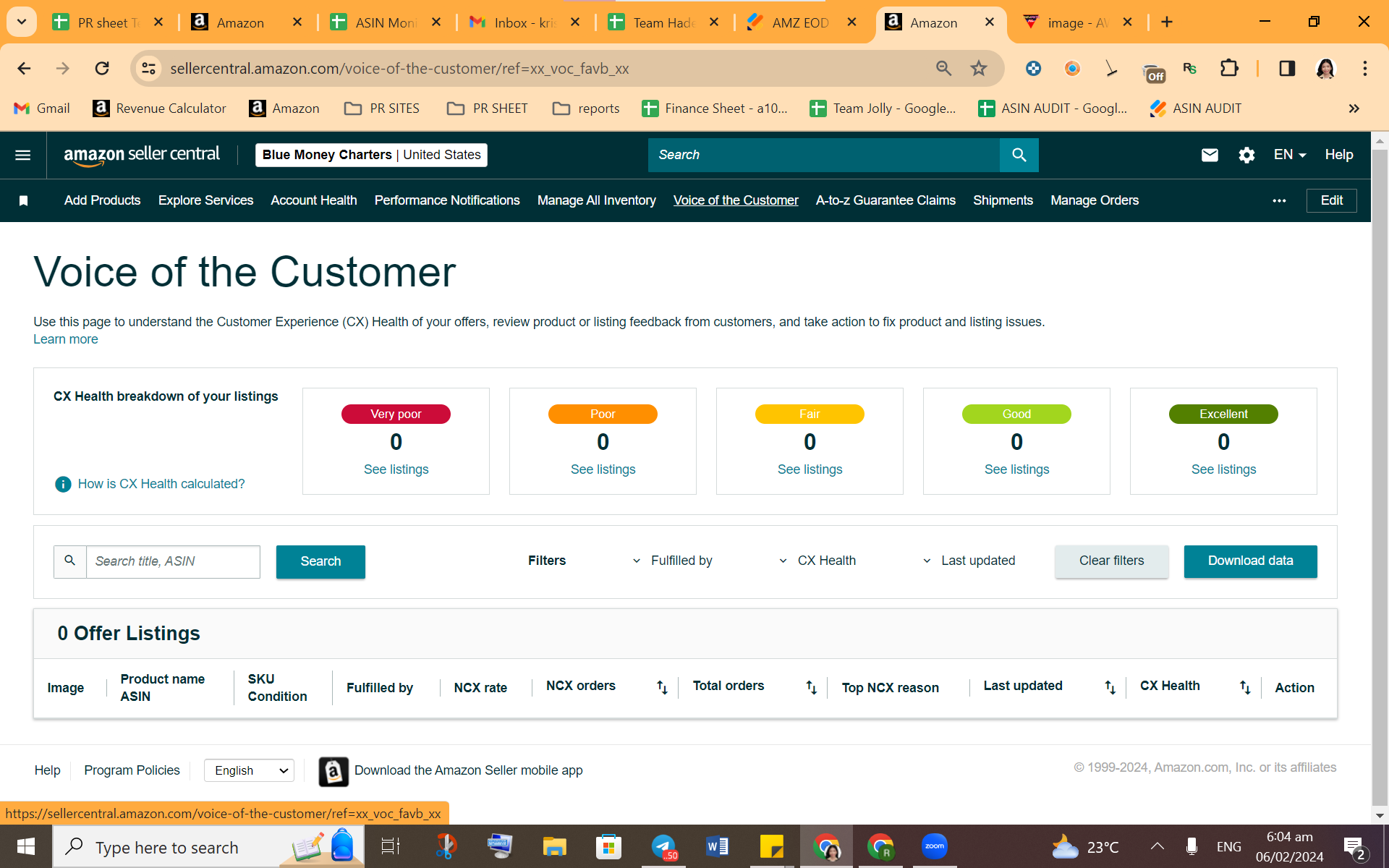Click the teal search magnifier button

click(x=1019, y=155)
